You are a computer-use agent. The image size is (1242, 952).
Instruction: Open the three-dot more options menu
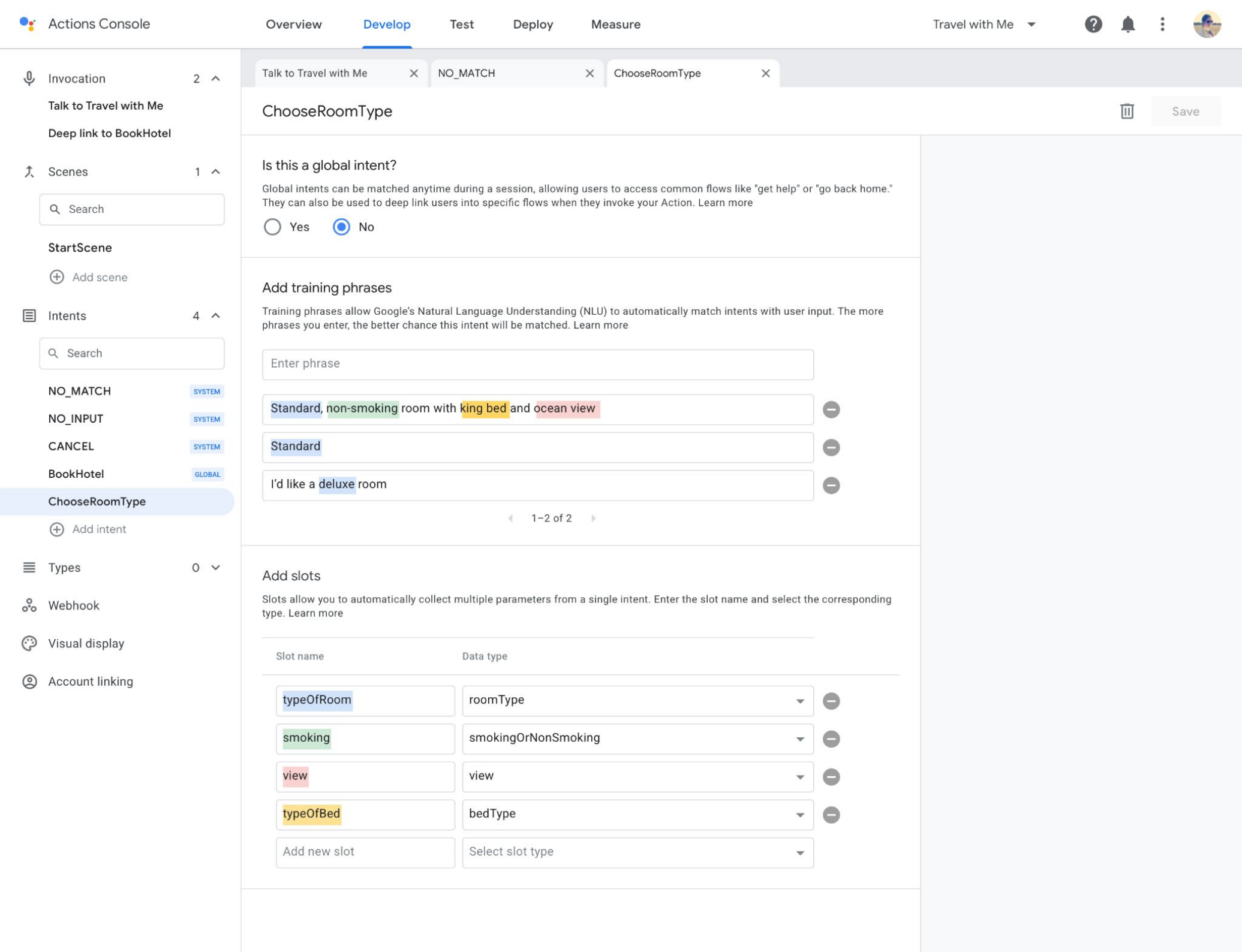pos(1162,24)
